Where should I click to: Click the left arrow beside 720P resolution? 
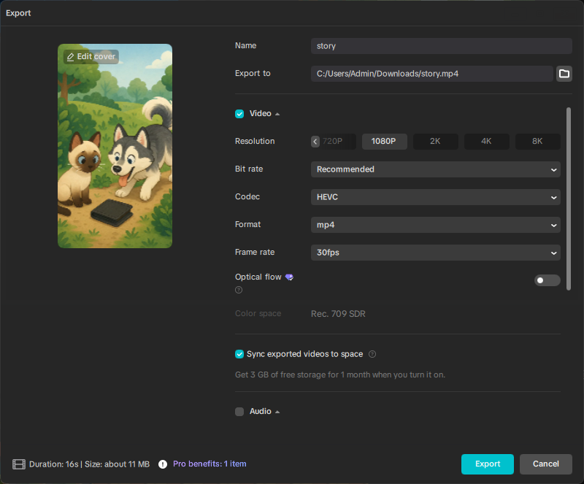pos(315,141)
